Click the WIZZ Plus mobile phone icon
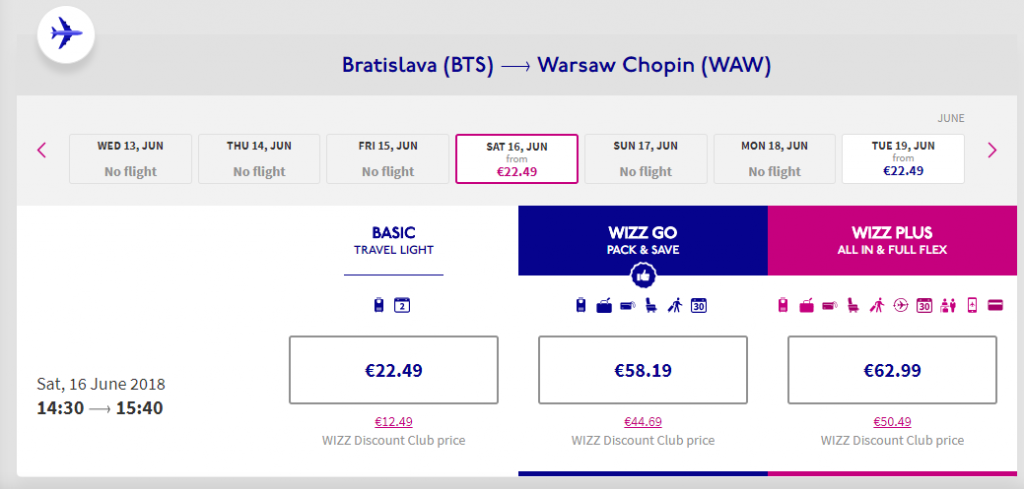 (x=972, y=305)
